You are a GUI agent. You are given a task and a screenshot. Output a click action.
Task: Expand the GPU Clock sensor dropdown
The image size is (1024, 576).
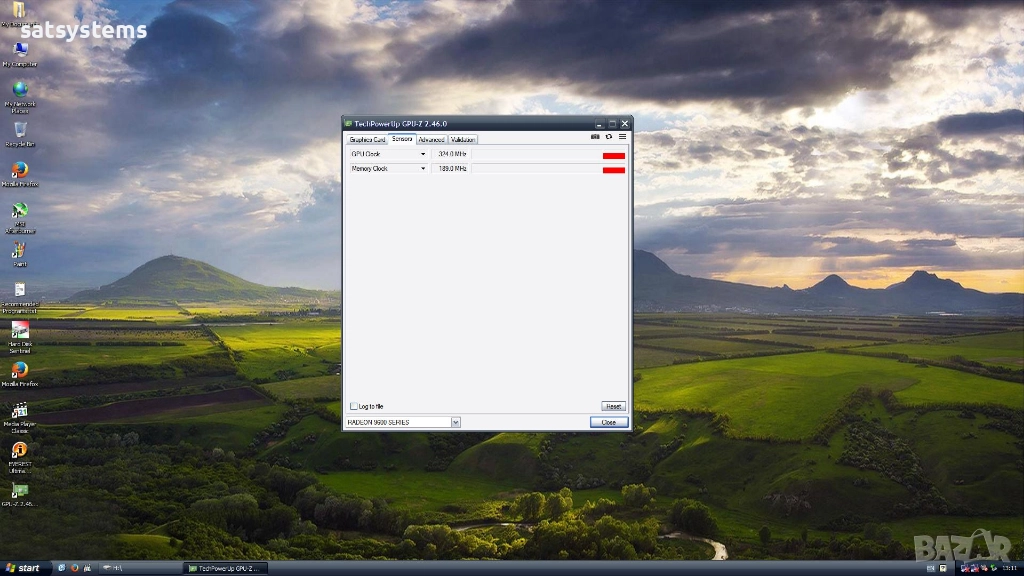tap(423, 154)
